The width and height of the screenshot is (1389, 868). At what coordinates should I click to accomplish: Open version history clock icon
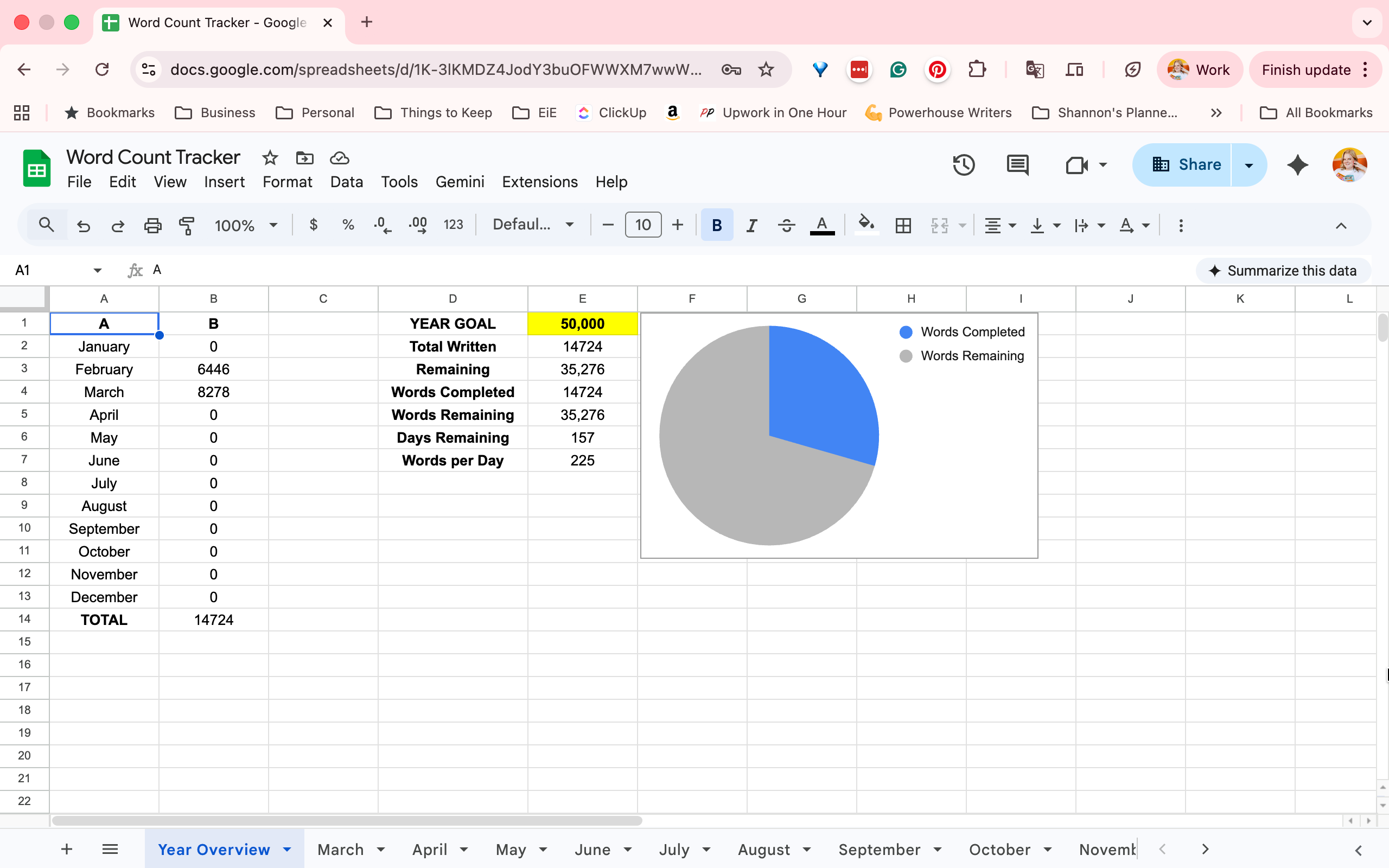click(x=964, y=165)
